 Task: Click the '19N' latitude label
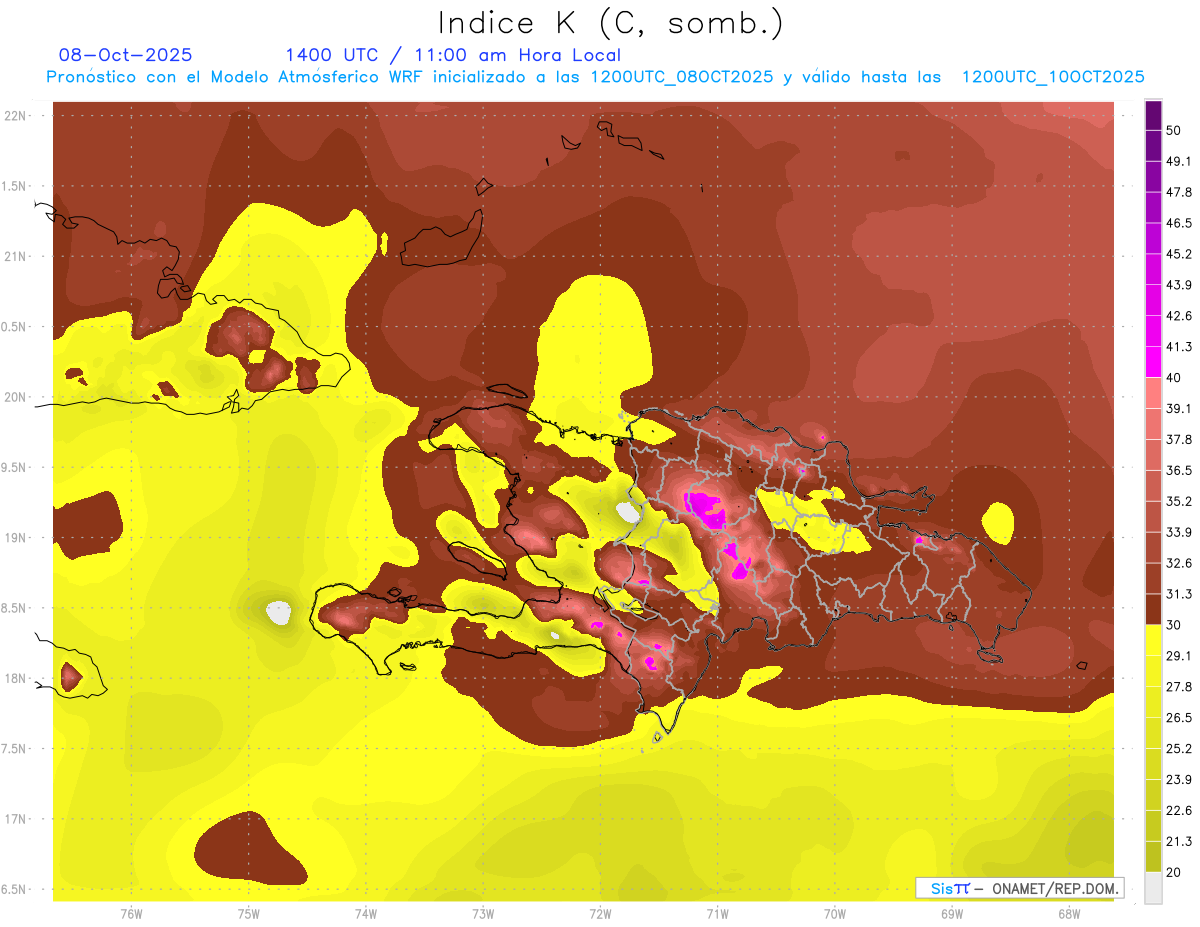coord(16,538)
